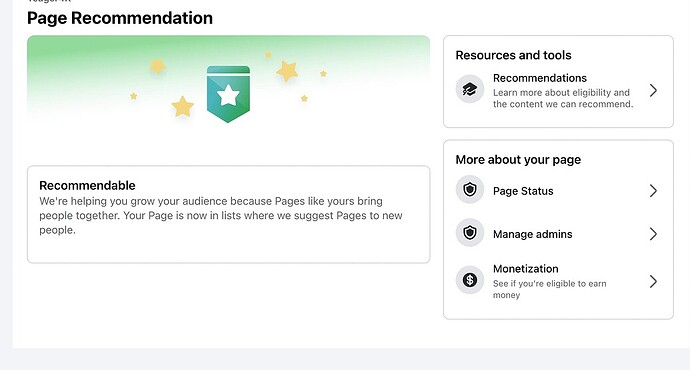Open Monetization using its chevron arrow
690x370 pixels.
tap(653, 282)
